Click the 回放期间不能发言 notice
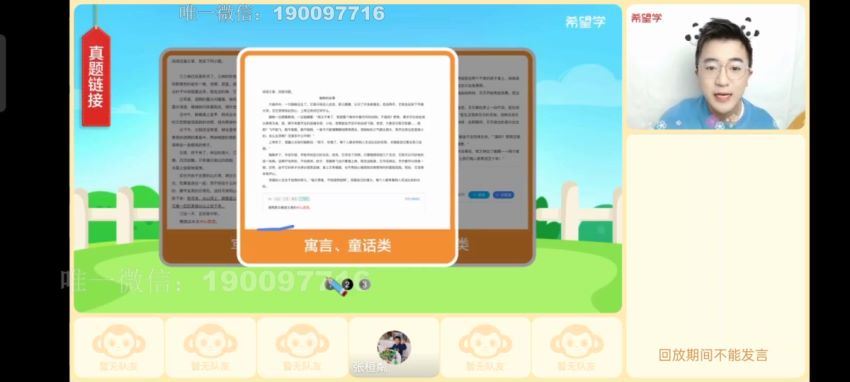The image size is (850, 382). pyautogui.click(x=713, y=355)
